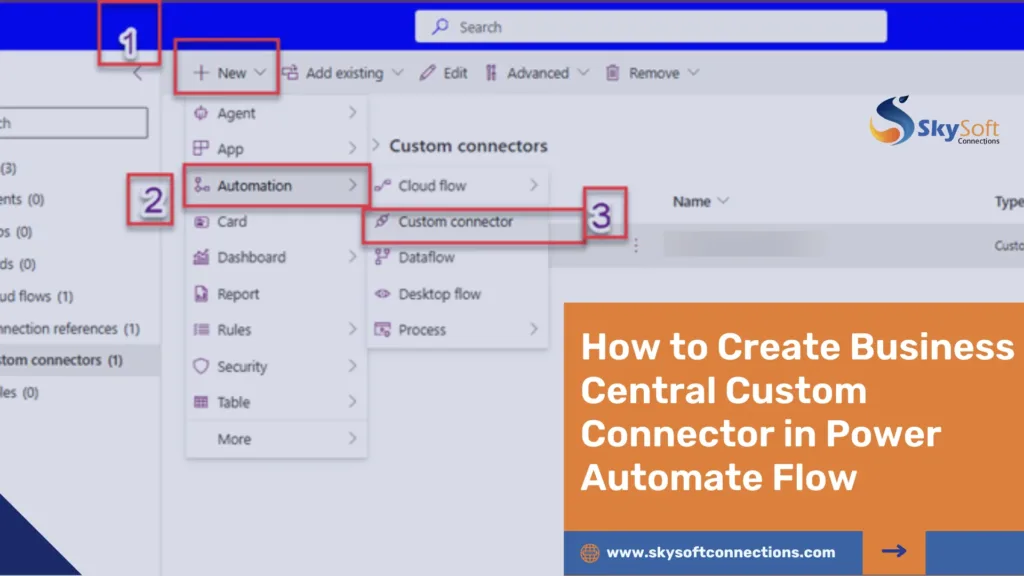Expand the Remove dropdown arrow

point(693,73)
